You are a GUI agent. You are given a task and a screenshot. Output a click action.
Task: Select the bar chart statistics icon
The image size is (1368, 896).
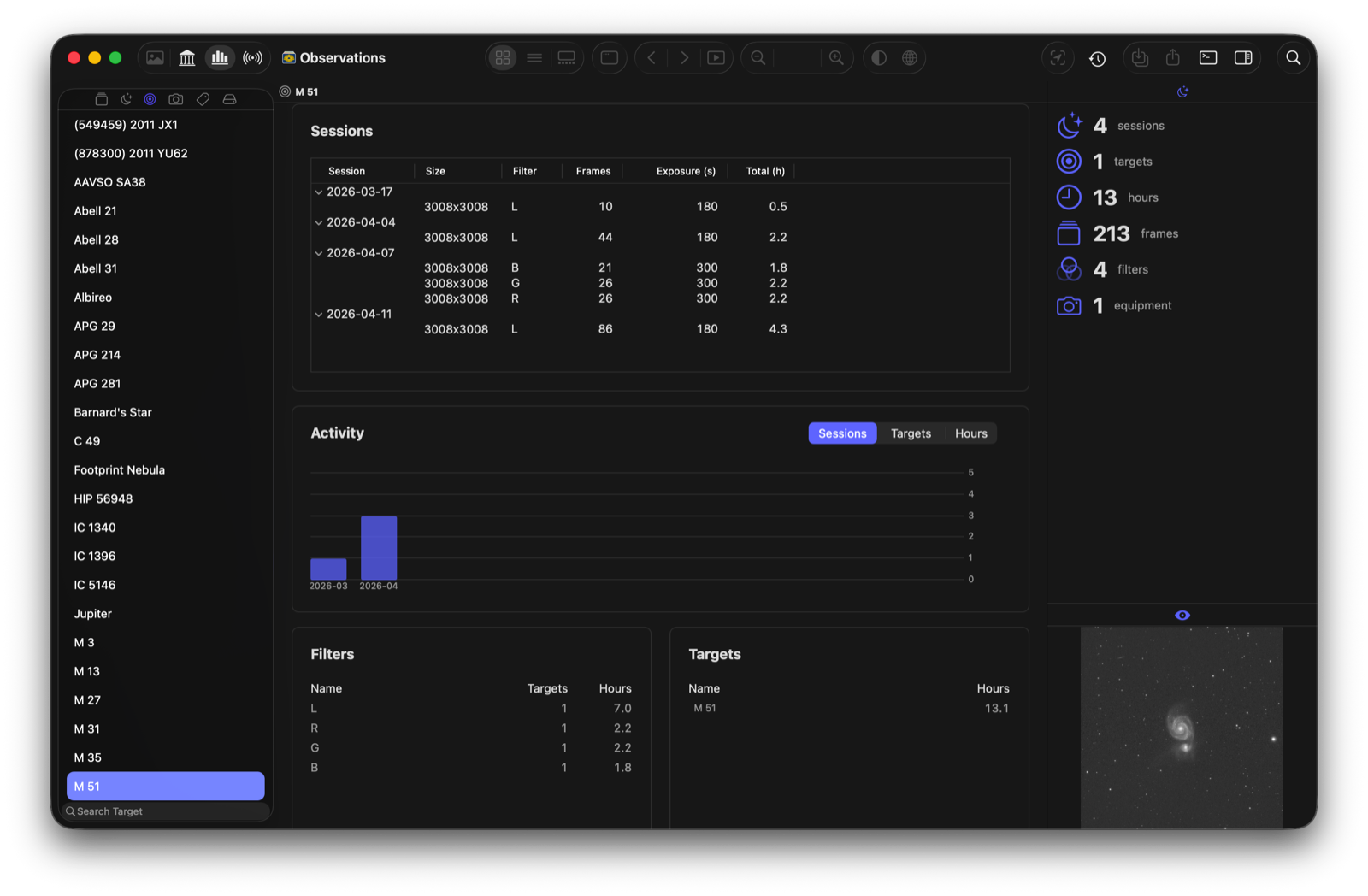220,58
